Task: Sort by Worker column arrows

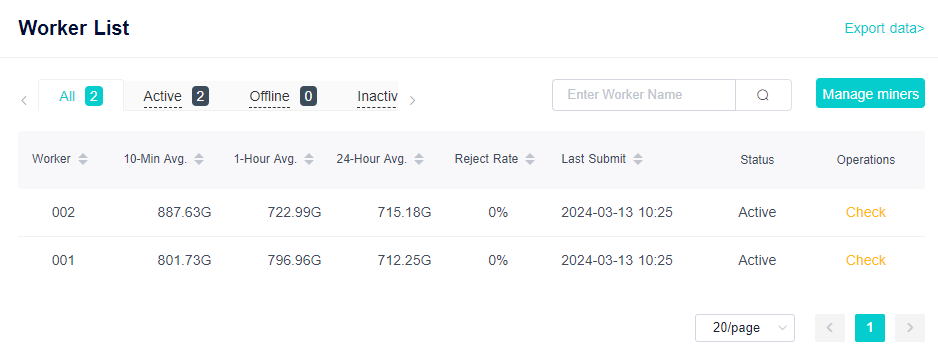Action: pos(83,159)
